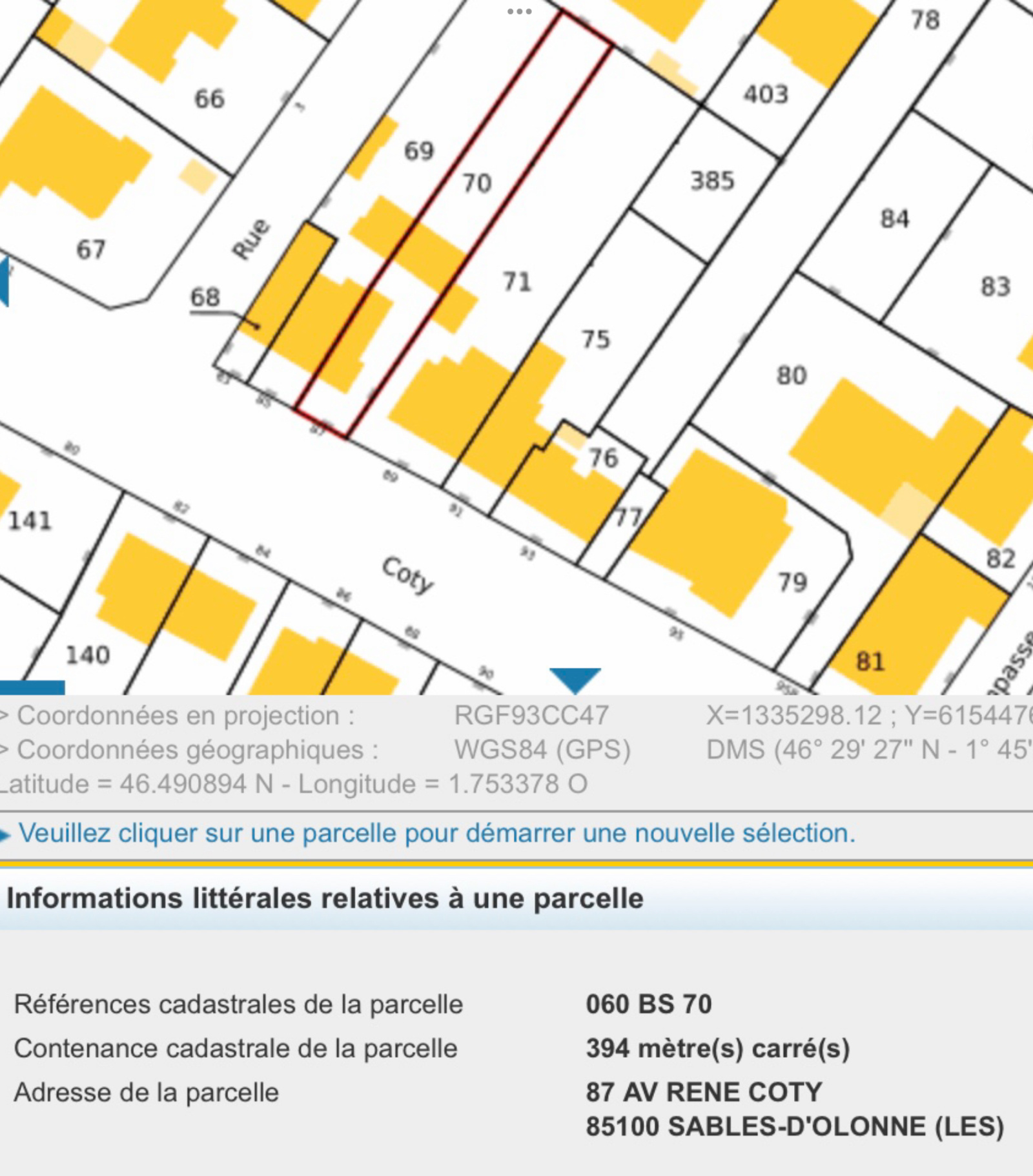Select parcel 140 on the map
This screenshot has width=1033, height=1176.
pos(88,655)
